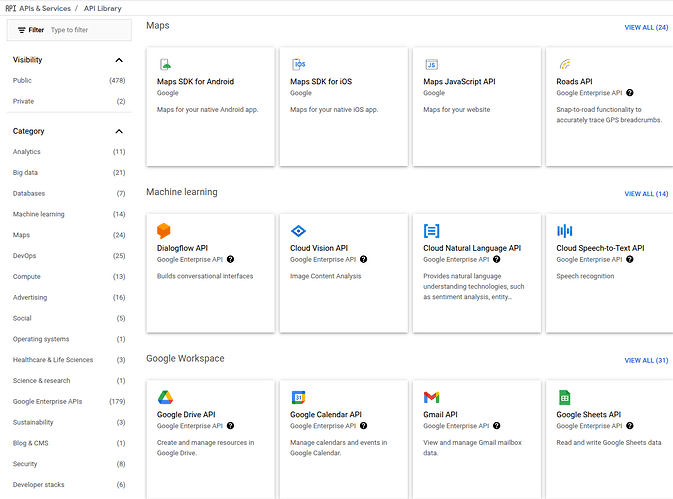Select the Dialogflow API orange cube icon

pyautogui.click(x=164, y=231)
